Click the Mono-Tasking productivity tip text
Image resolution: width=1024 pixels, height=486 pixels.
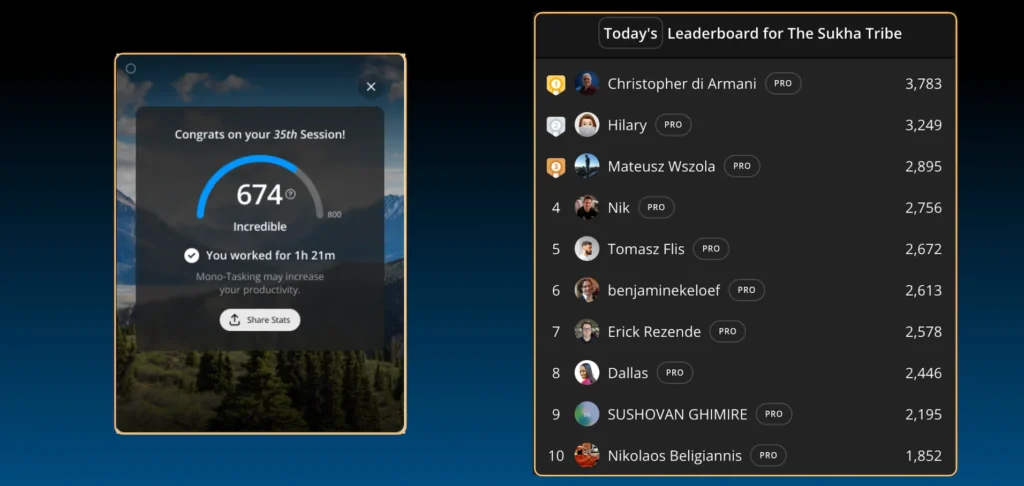point(260,283)
